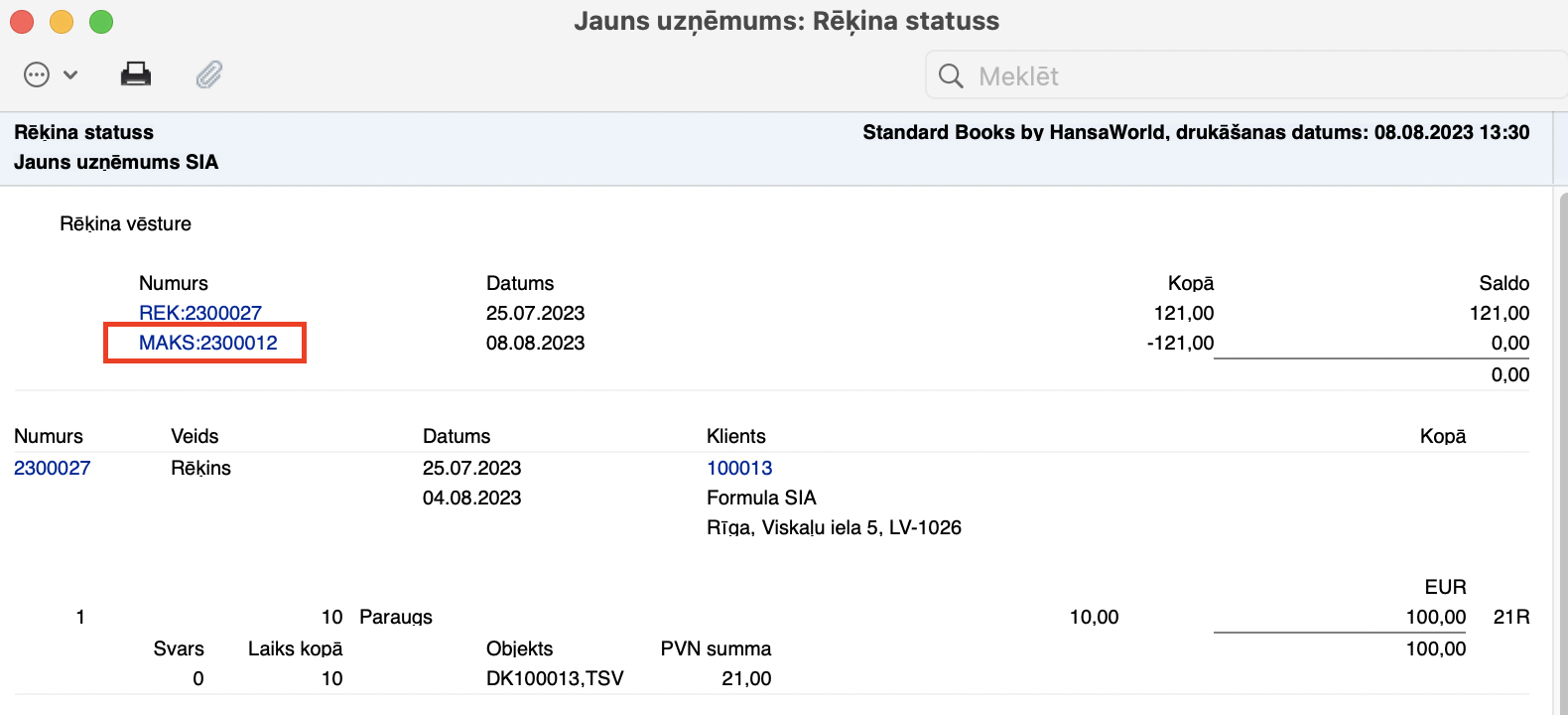Click the window title Jauns uzņēmums: Rēķina statuss
This screenshot has height=715, width=1568.
786,21
